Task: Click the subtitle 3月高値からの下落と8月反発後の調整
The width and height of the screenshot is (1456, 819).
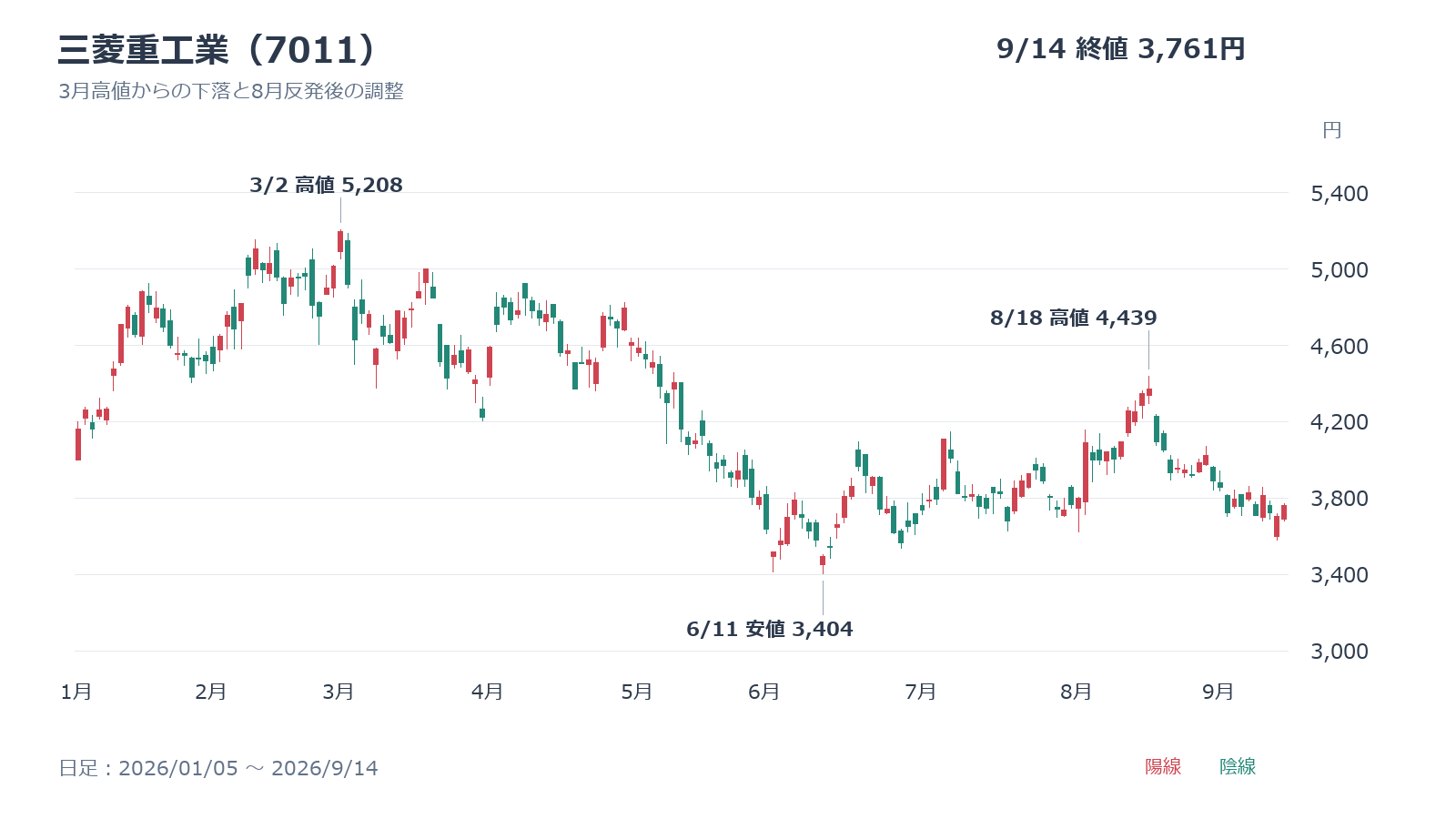Action: pos(231,91)
